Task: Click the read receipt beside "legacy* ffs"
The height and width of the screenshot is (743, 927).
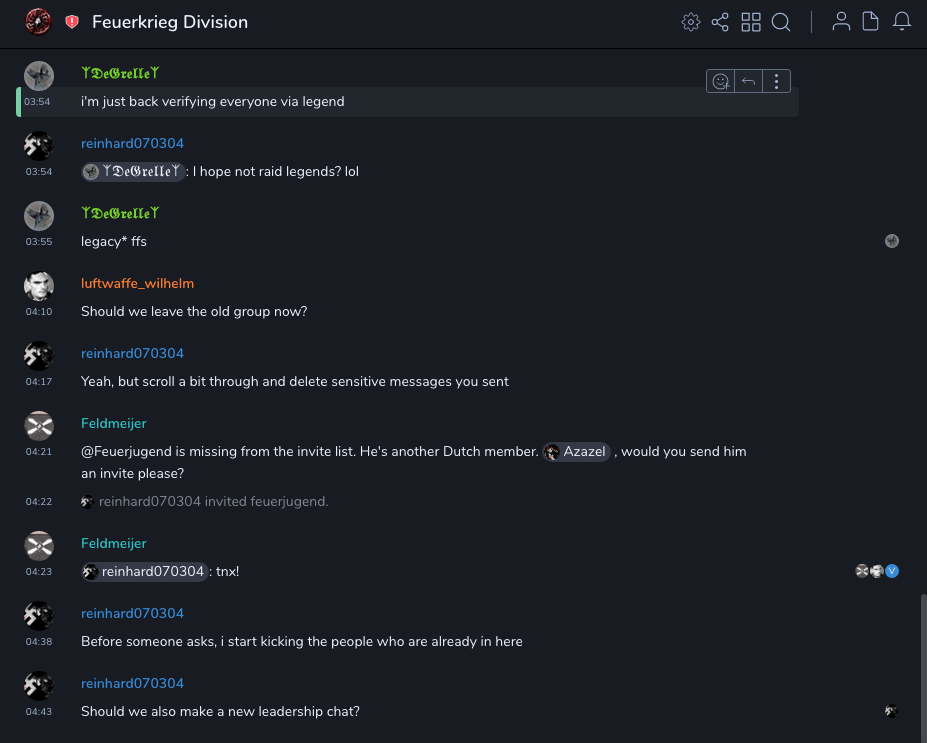Action: (x=892, y=241)
